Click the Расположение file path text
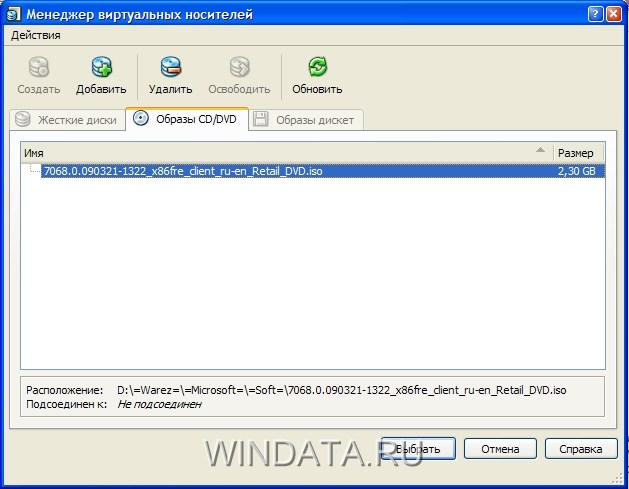This screenshot has height=489, width=629. point(341,390)
